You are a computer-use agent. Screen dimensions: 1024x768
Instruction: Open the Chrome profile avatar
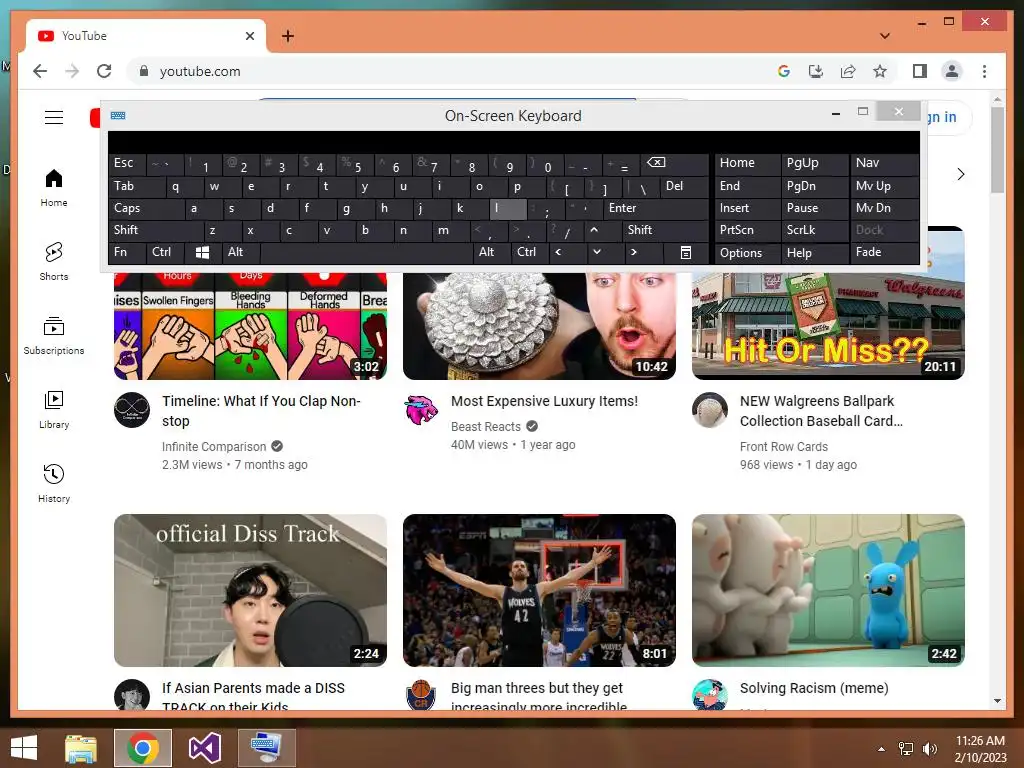coord(952,71)
